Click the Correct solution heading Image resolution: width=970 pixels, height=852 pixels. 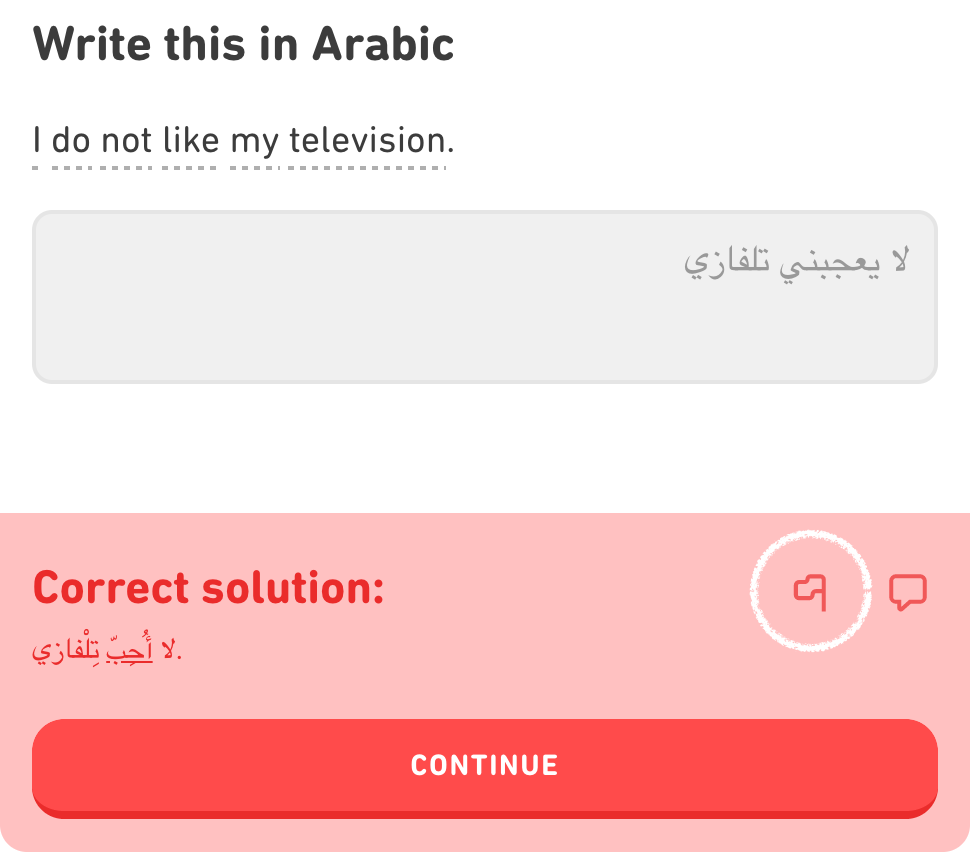(x=207, y=588)
